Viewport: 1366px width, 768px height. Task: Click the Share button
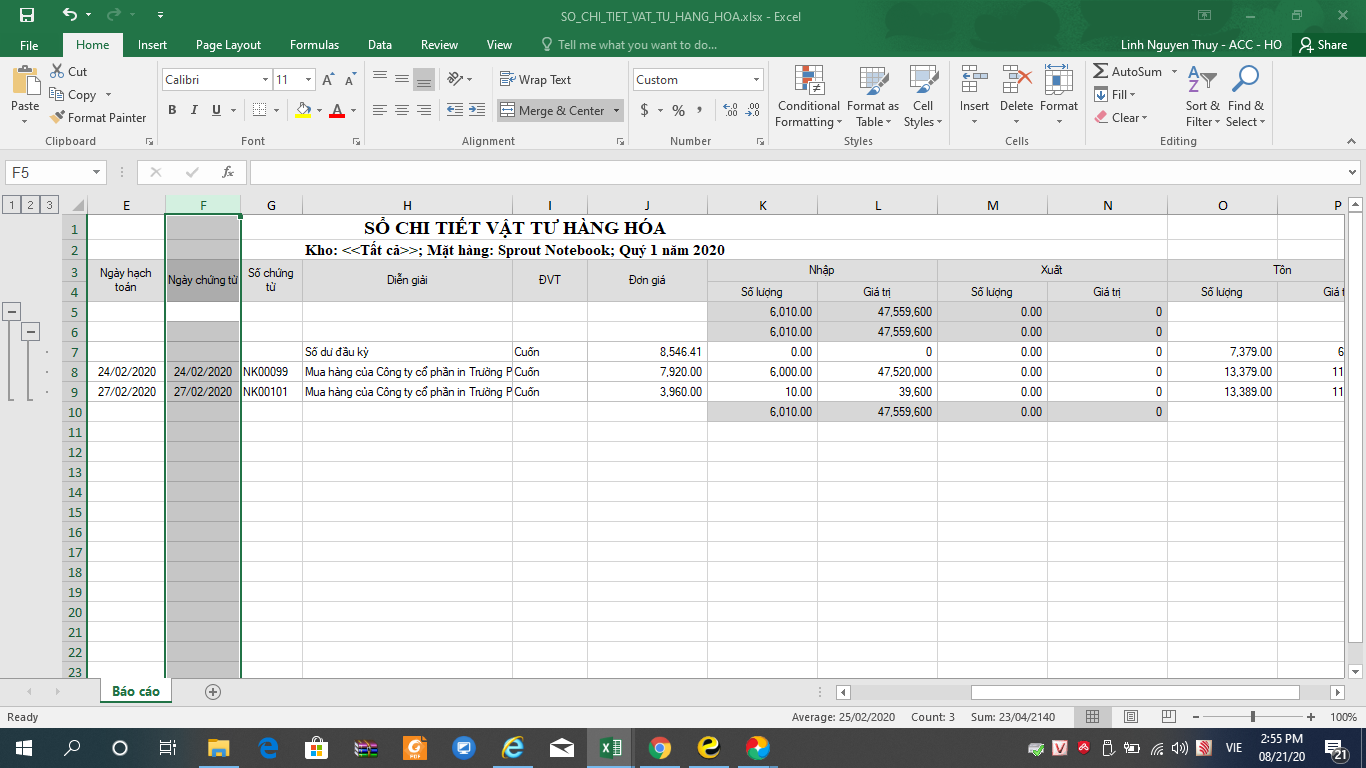pos(1322,45)
